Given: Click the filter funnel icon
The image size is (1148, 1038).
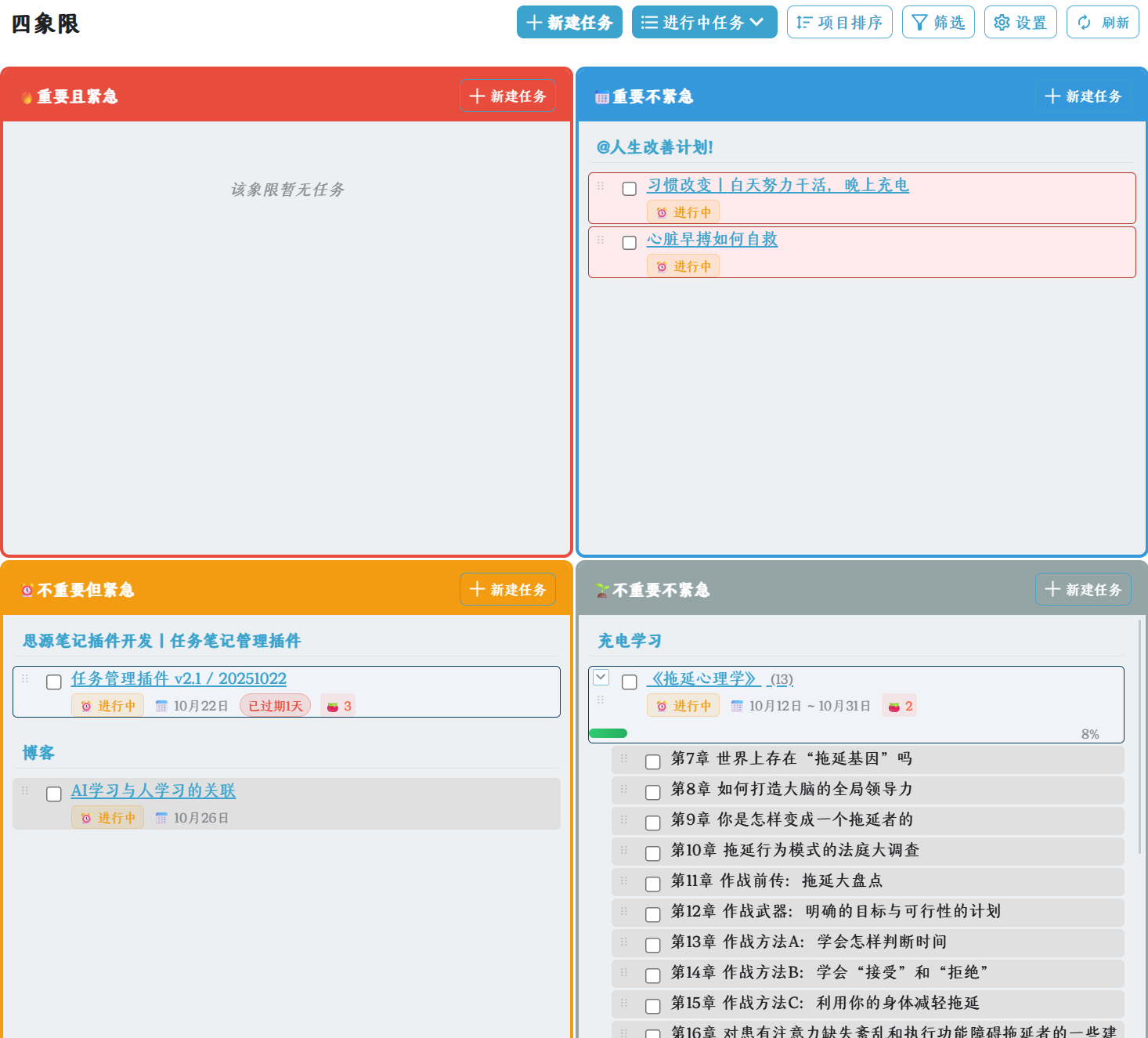Looking at the screenshot, I should 919,23.
